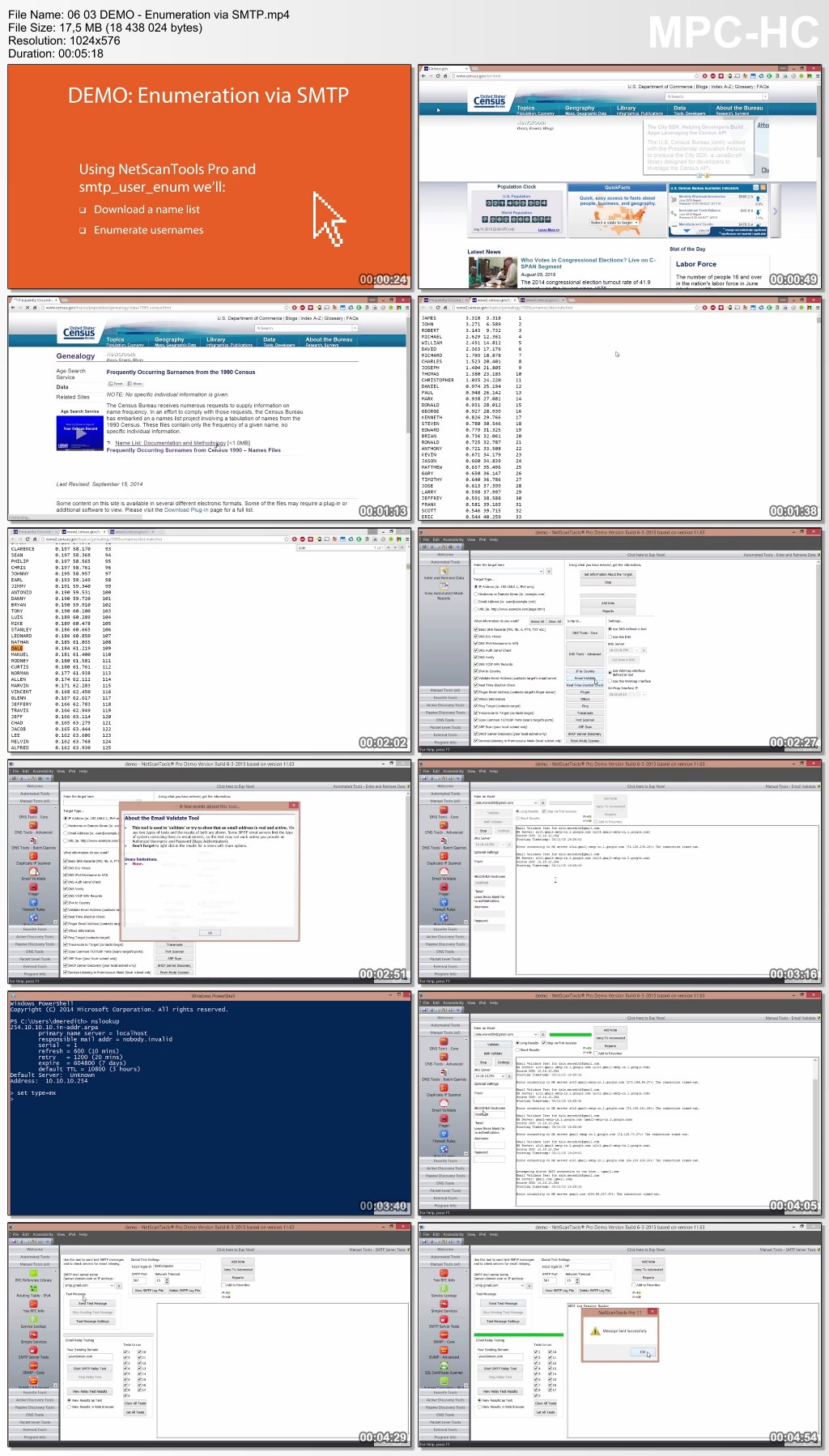Click Firewall Rules icon in 00:04:05 frame
The height and width of the screenshot is (1456, 829).
tap(444, 1134)
